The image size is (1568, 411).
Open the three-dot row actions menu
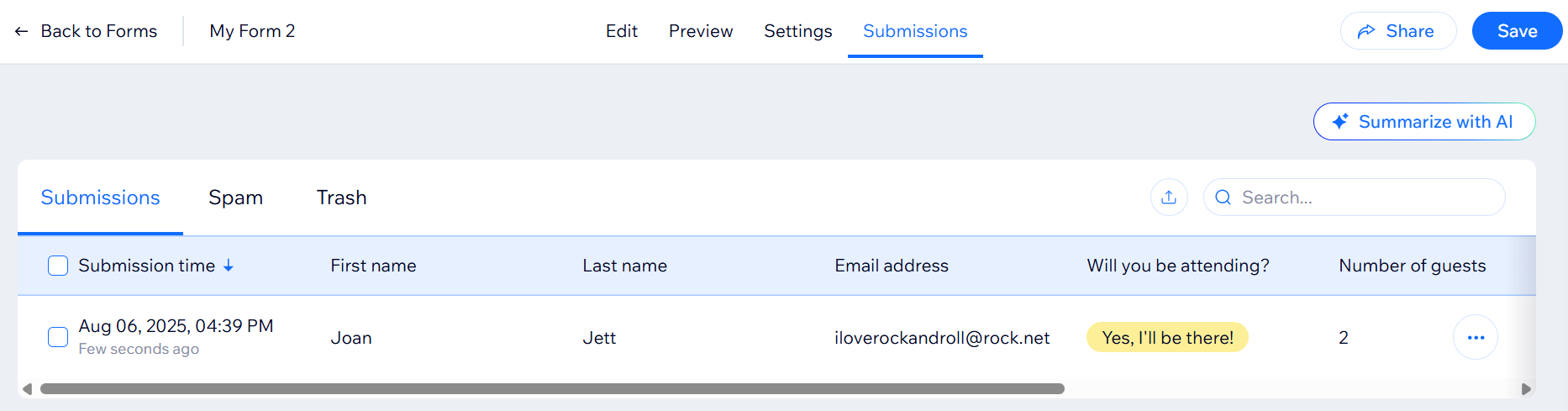(1475, 337)
